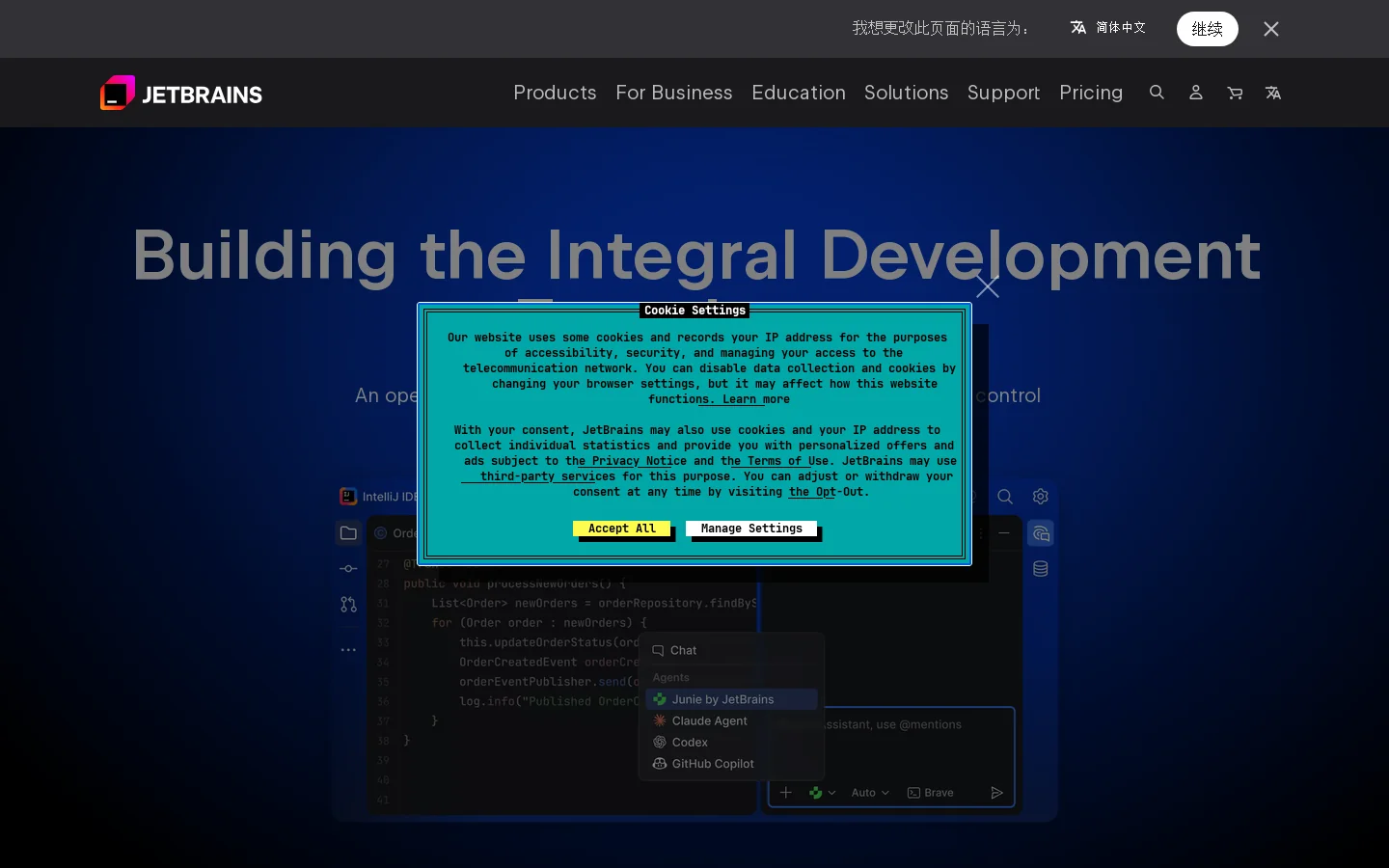
Task: Click the plus icon in chat input
Action: 786,793
